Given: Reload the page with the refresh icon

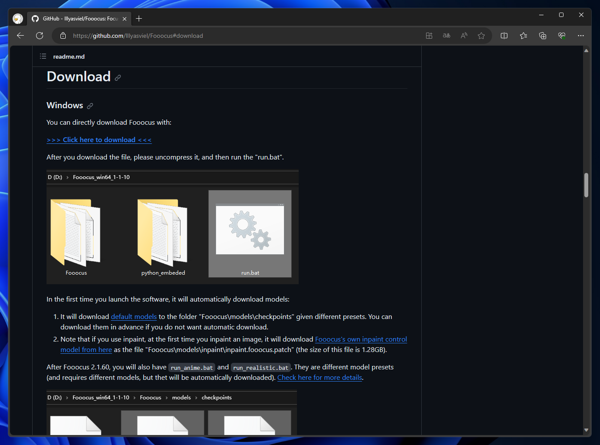Looking at the screenshot, I should pos(39,36).
